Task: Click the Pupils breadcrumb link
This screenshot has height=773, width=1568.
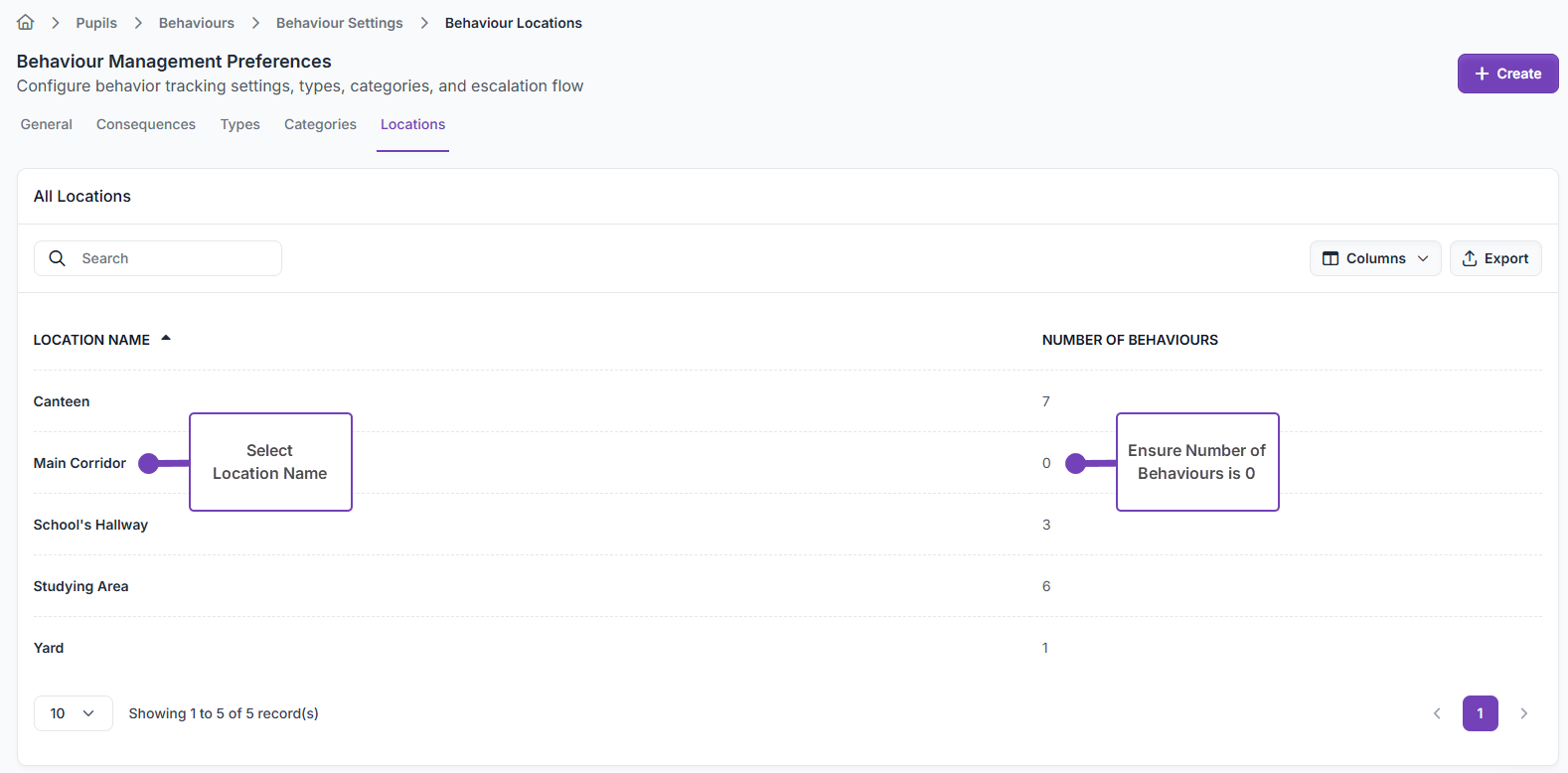Action: point(96,23)
